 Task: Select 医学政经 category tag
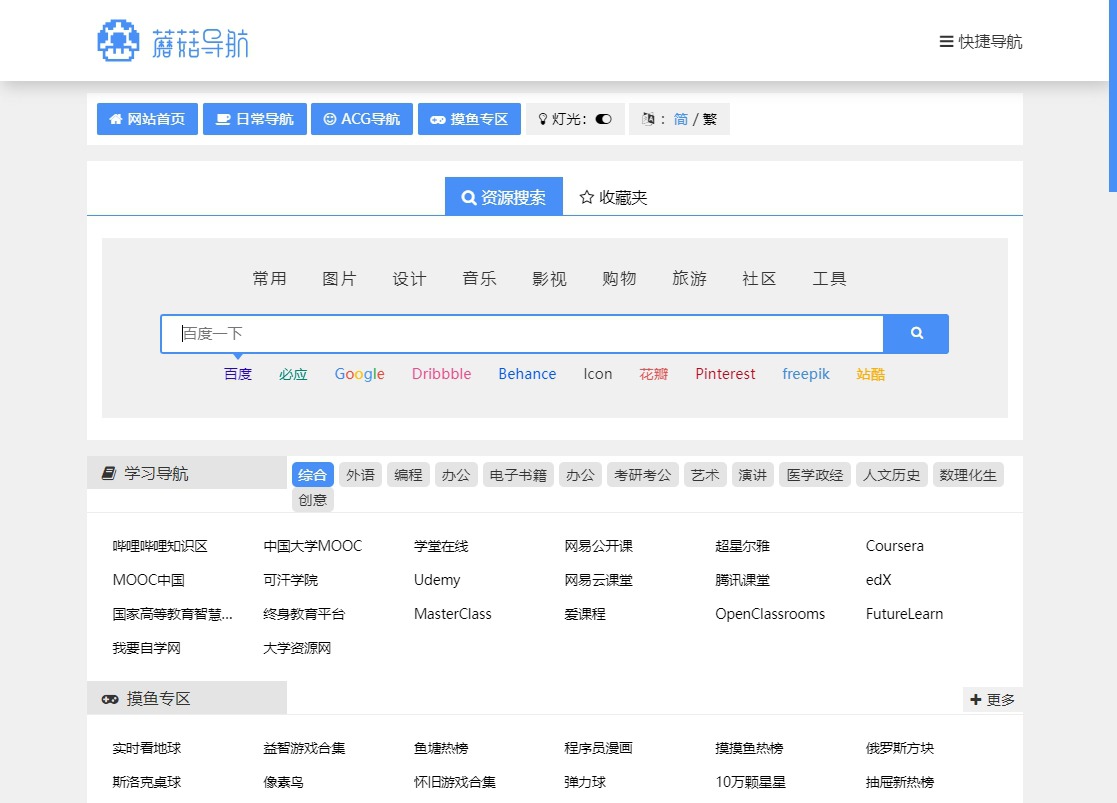pyautogui.click(x=815, y=475)
